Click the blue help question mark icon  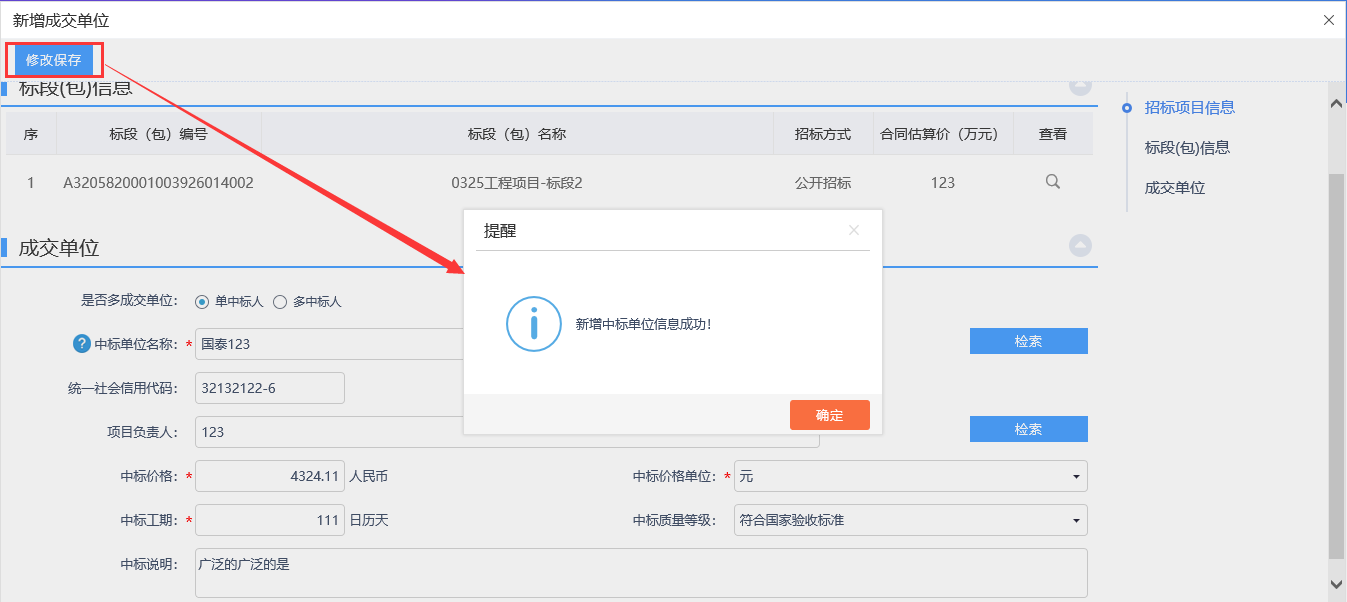(x=82, y=344)
